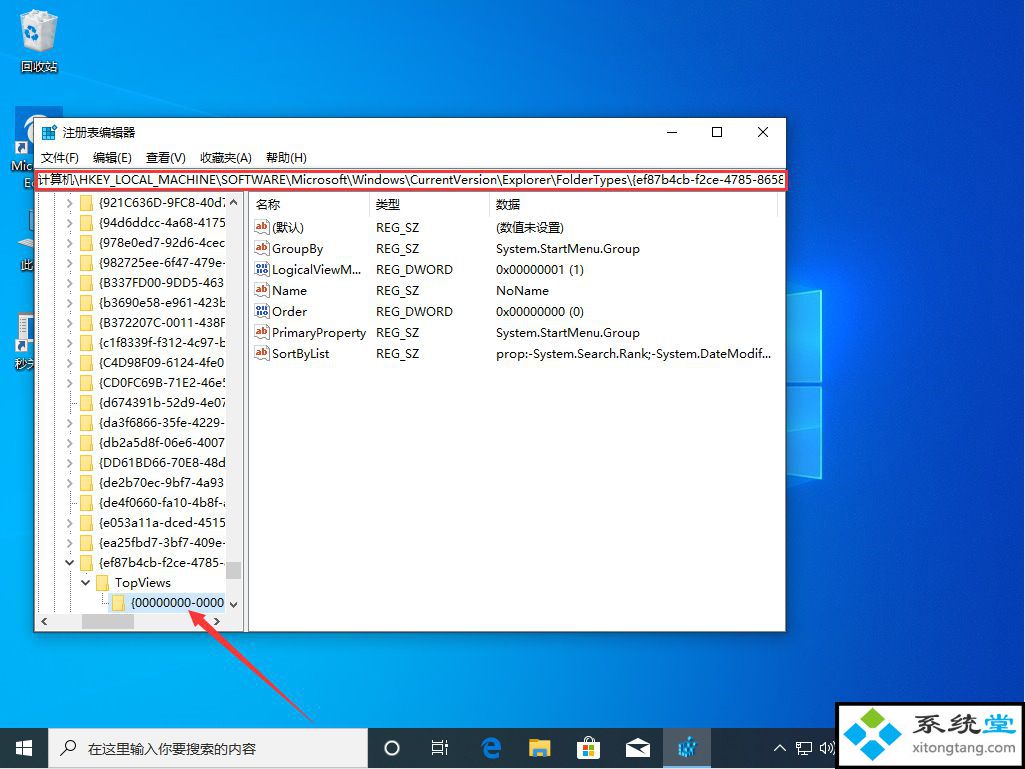Click folder icon of {c1f8339f-f312-4c97 key
The width and height of the screenshot is (1025, 769).
point(86,343)
